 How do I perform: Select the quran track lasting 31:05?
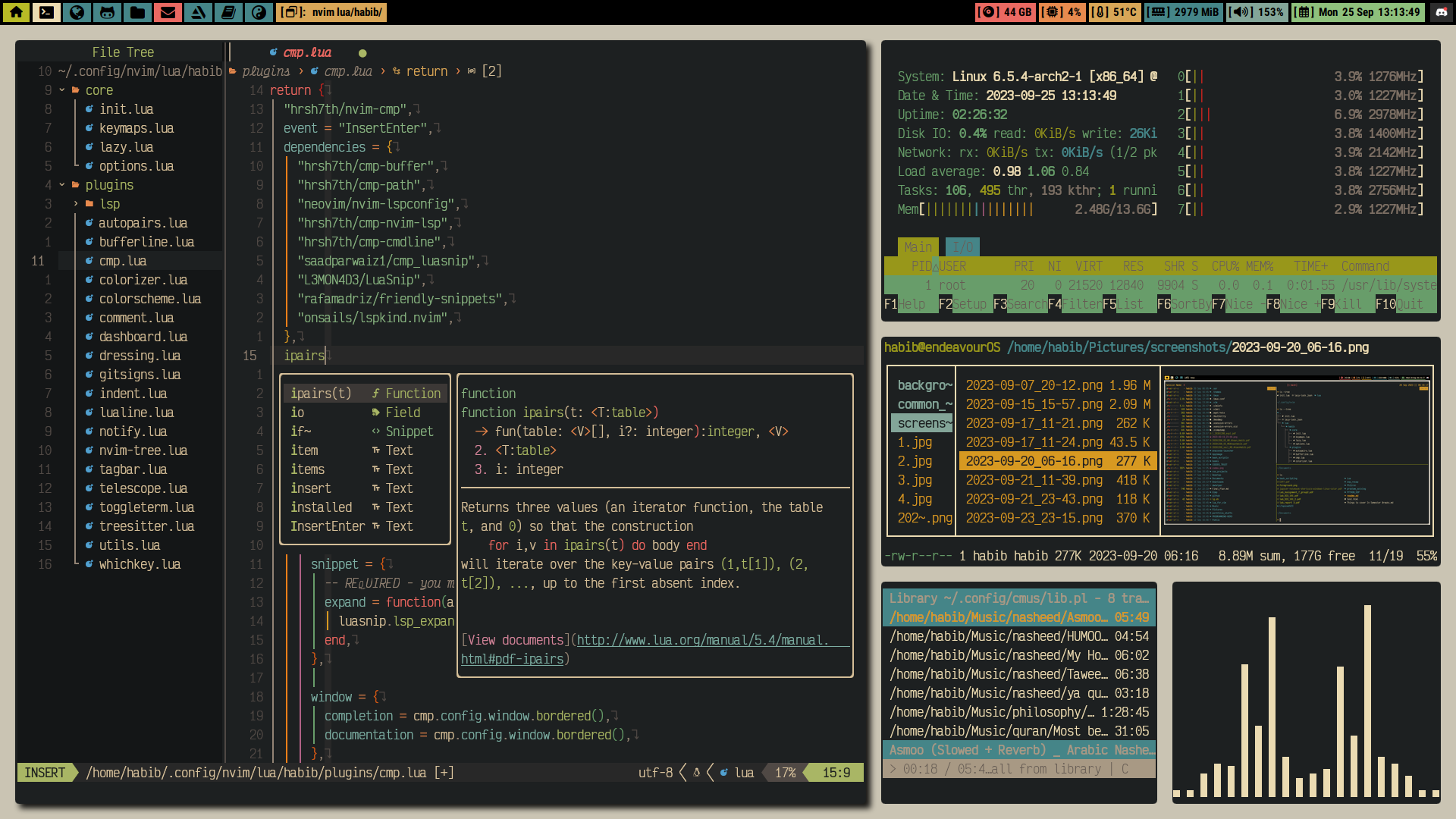click(x=1018, y=731)
